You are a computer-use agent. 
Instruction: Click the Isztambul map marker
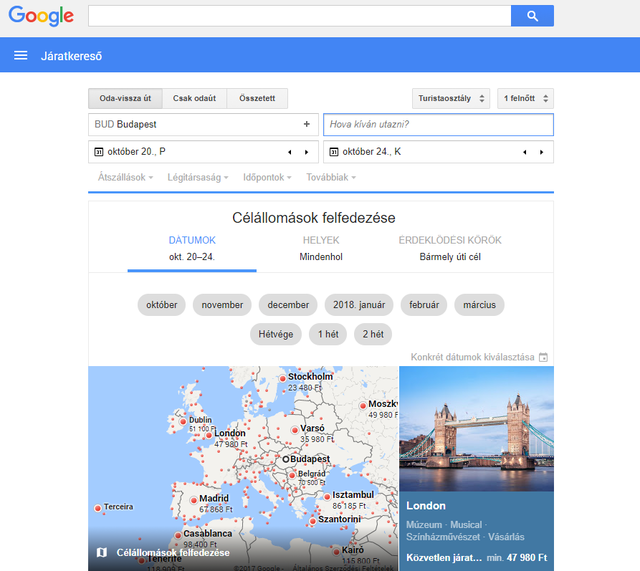click(x=327, y=497)
